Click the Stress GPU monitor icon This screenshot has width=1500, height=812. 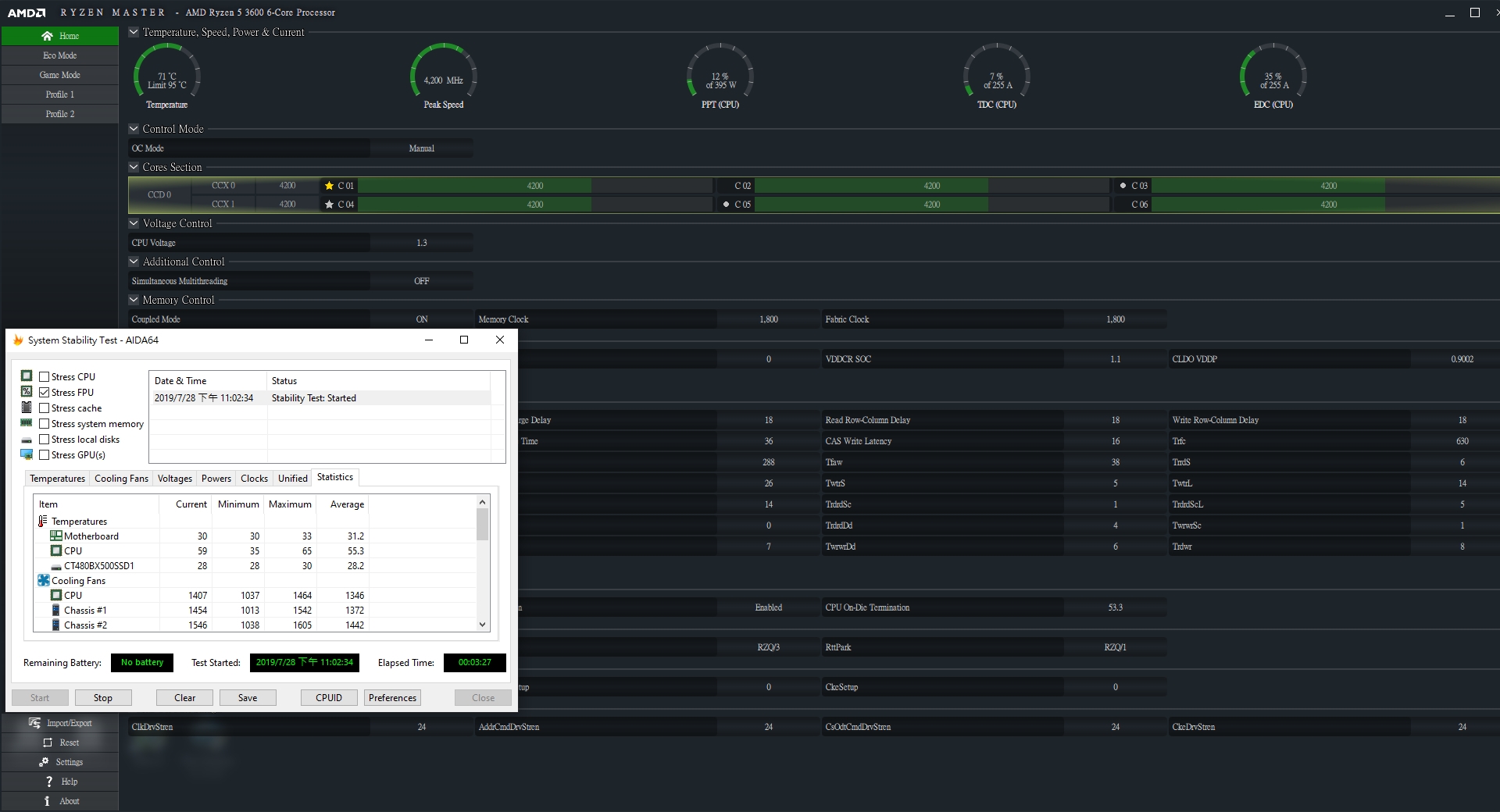[x=27, y=454]
